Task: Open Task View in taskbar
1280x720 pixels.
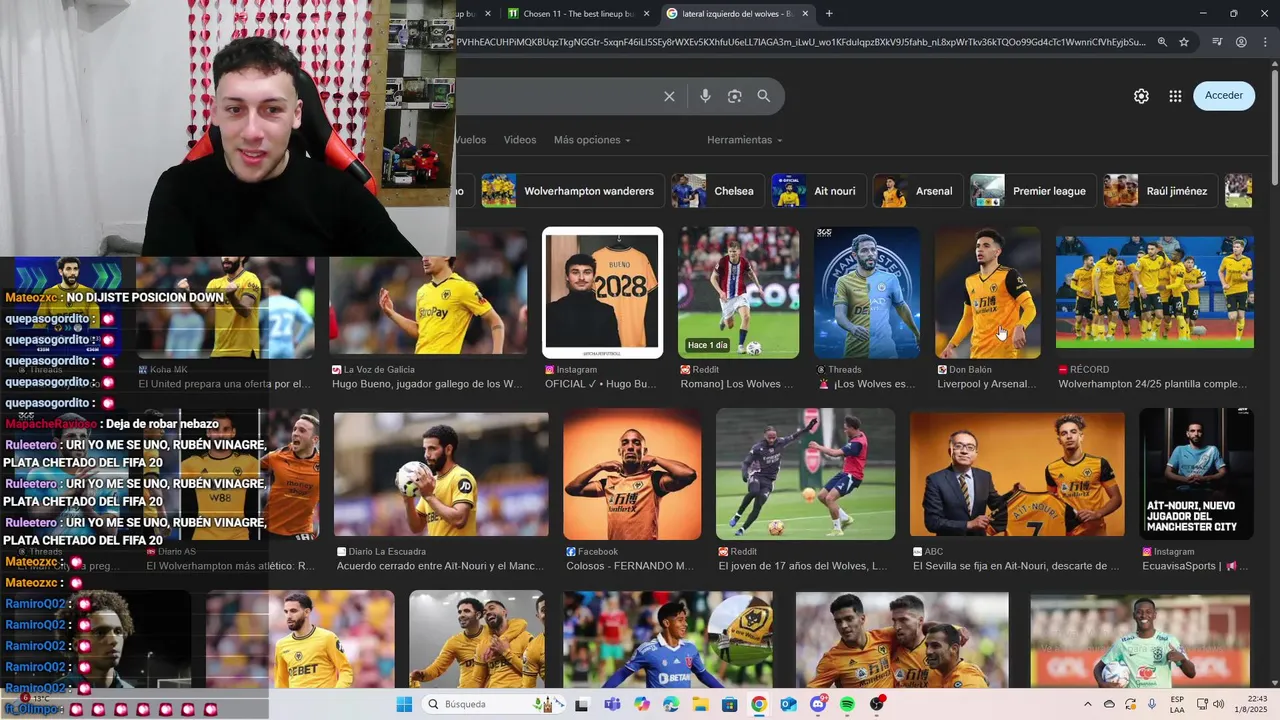Action: pyautogui.click(x=582, y=704)
